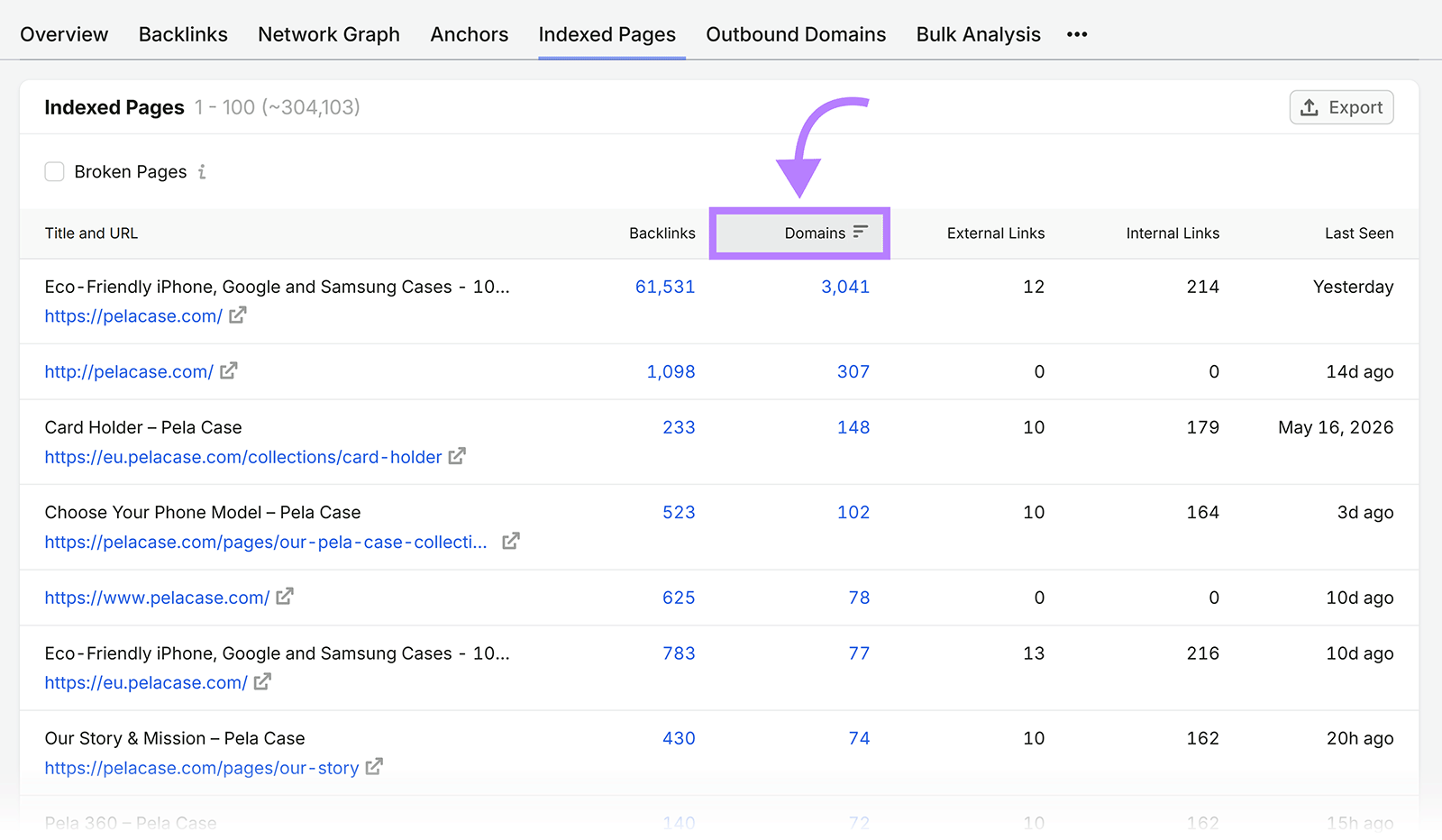
Task: Open pelacase.com/pages/our-story link
Action: pos(202,768)
